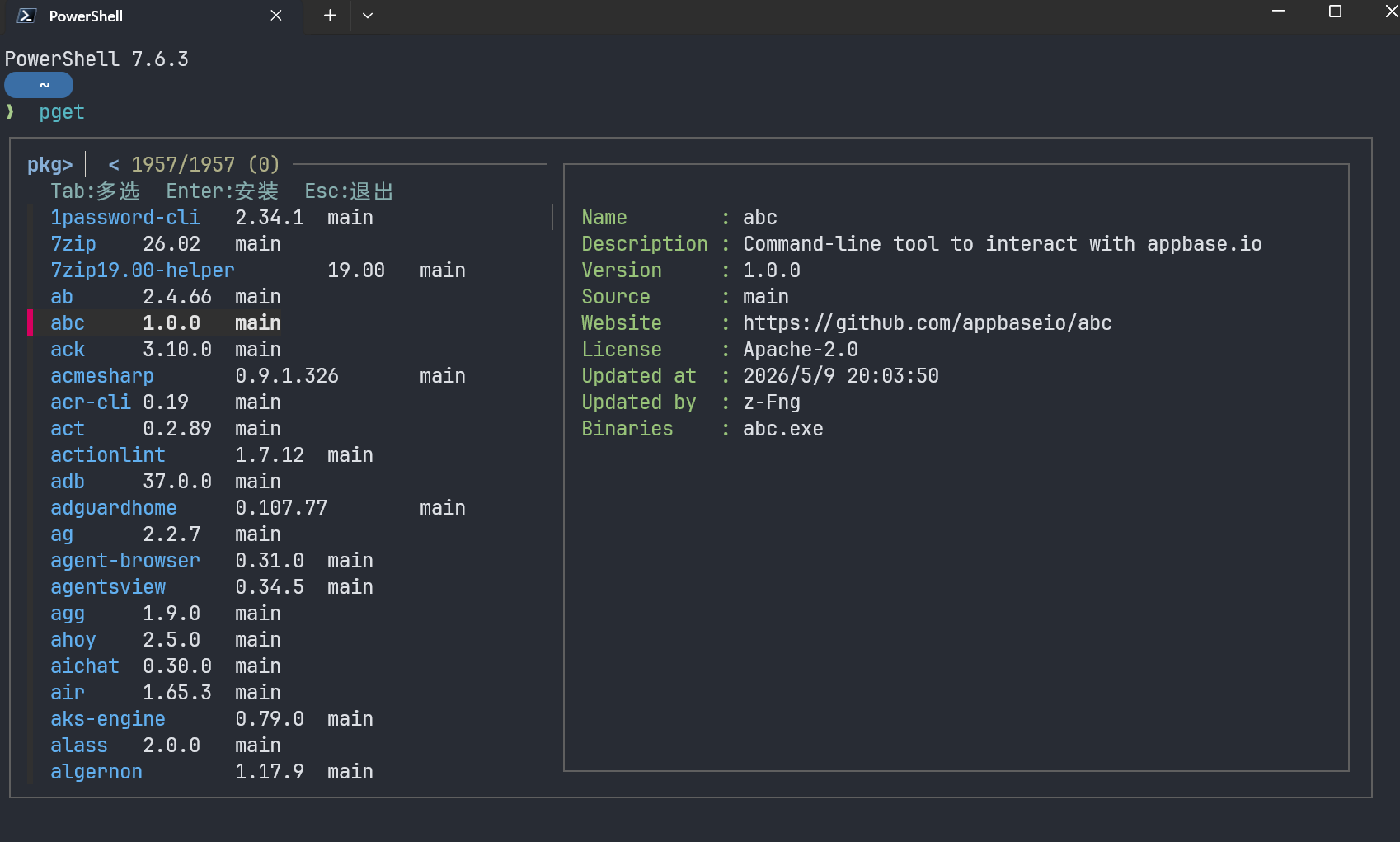The image size is (1400, 842).
Task: Open a new terminal tab
Action: pos(330,16)
